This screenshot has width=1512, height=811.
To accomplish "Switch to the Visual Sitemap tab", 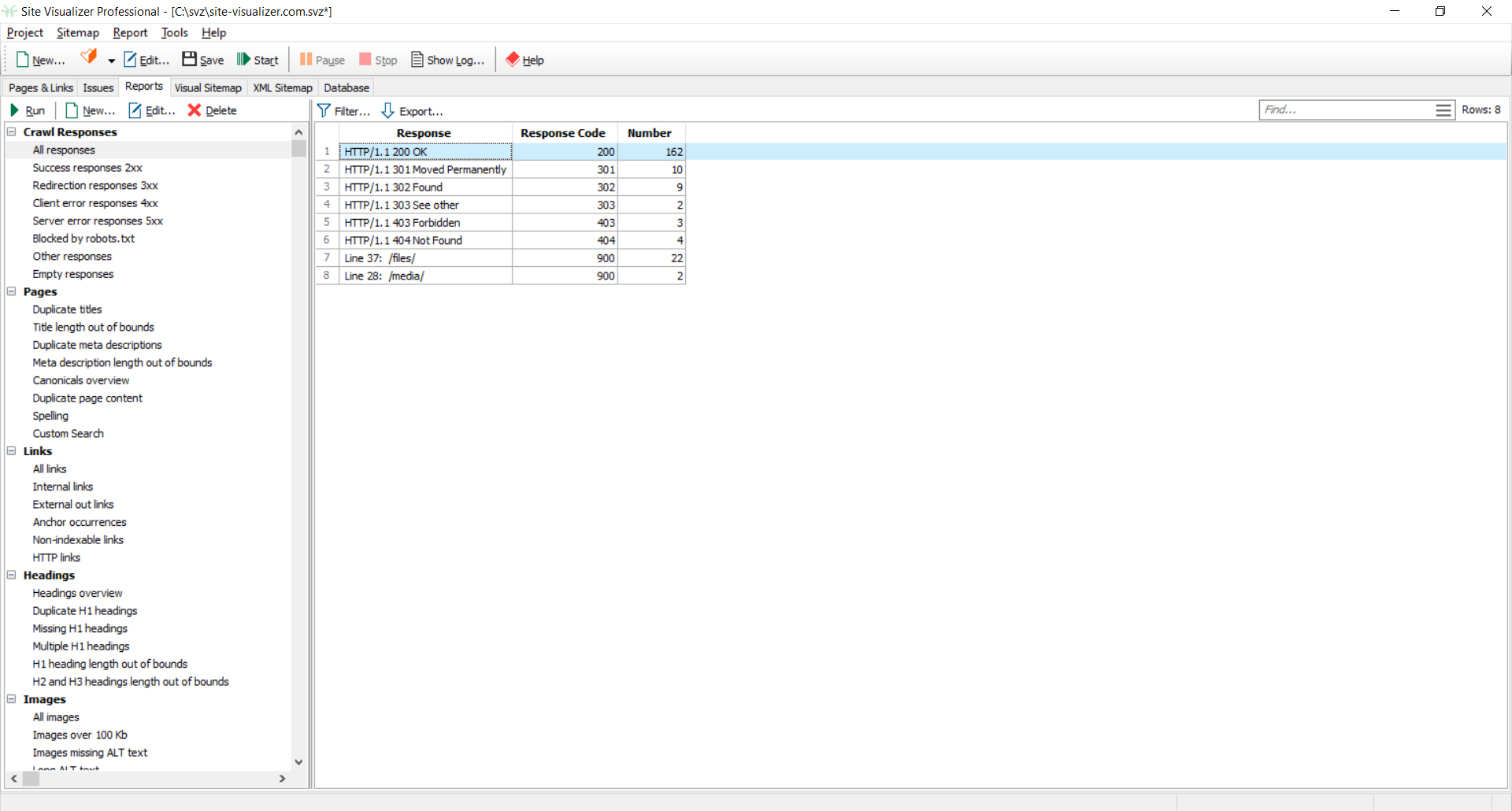I will (x=208, y=87).
